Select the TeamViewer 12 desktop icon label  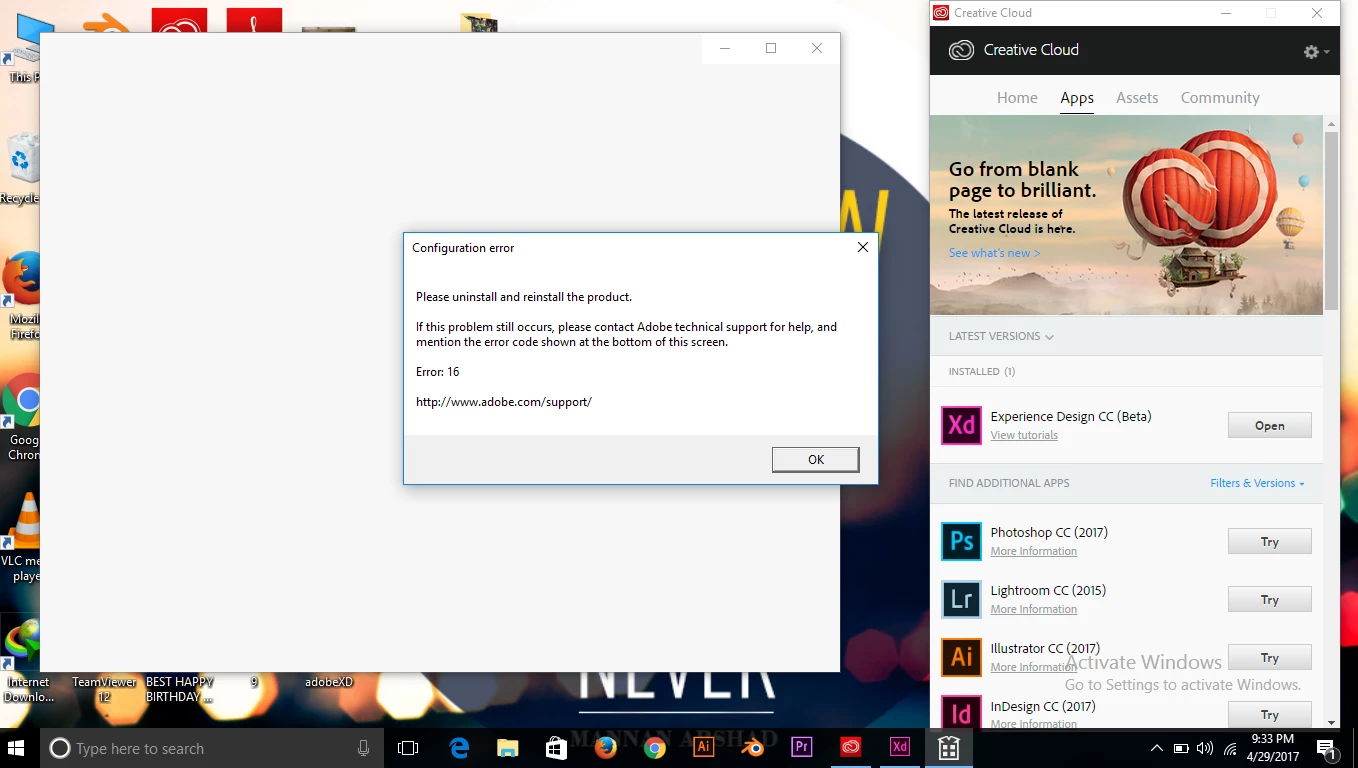click(x=104, y=689)
